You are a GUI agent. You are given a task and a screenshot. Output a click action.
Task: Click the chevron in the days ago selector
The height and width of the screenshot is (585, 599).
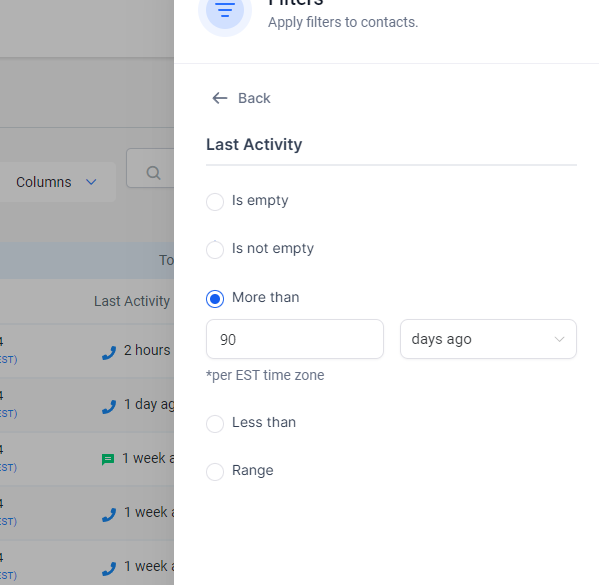pos(559,339)
